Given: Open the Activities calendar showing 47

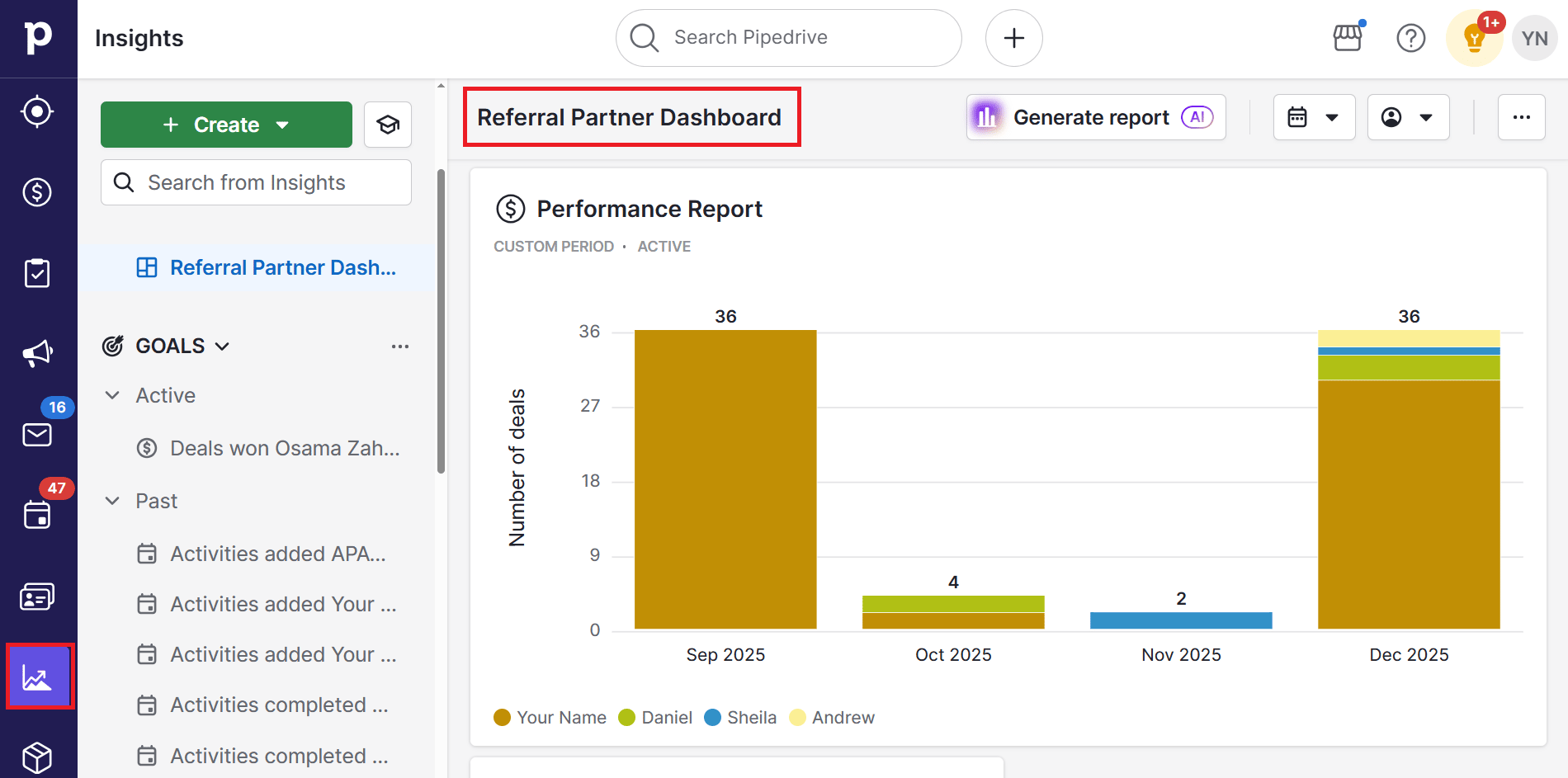Looking at the screenshot, I should point(38,513).
